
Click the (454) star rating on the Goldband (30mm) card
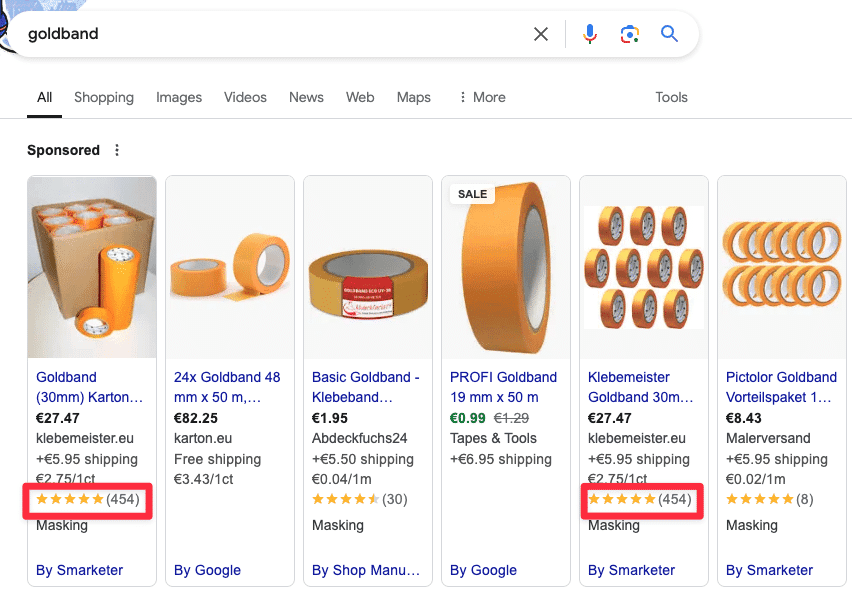pyautogui.click(x=87, y=499)
